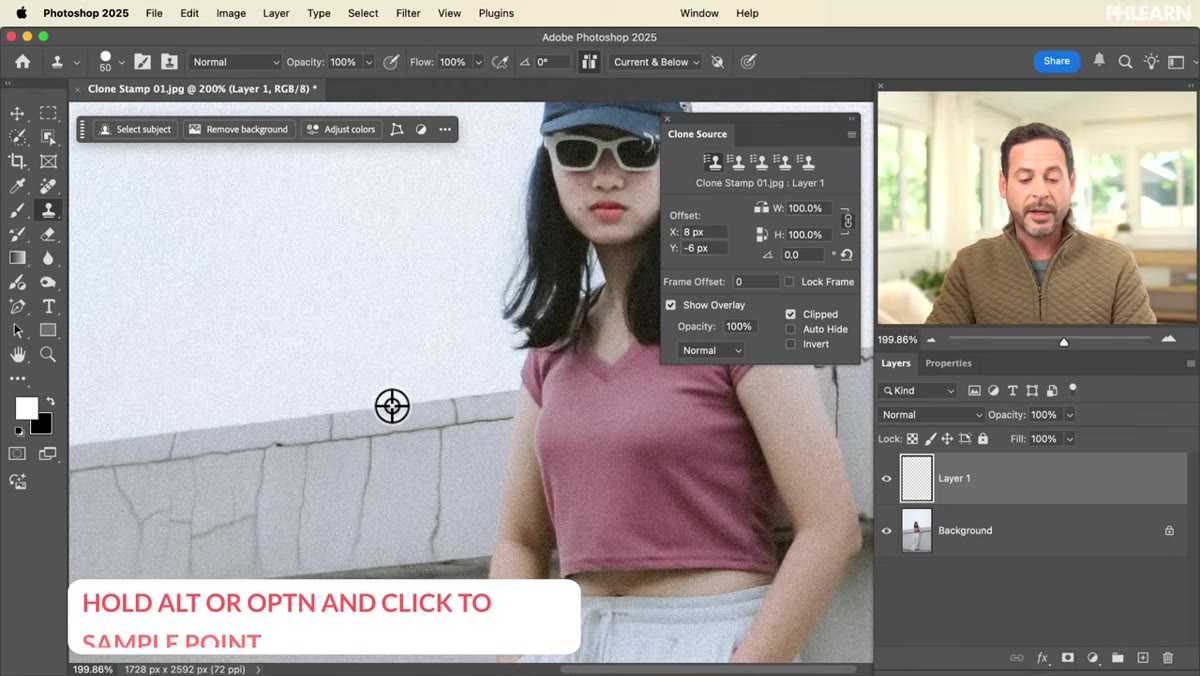Open the options bar blend Mode dropdown

coord(236,62)
